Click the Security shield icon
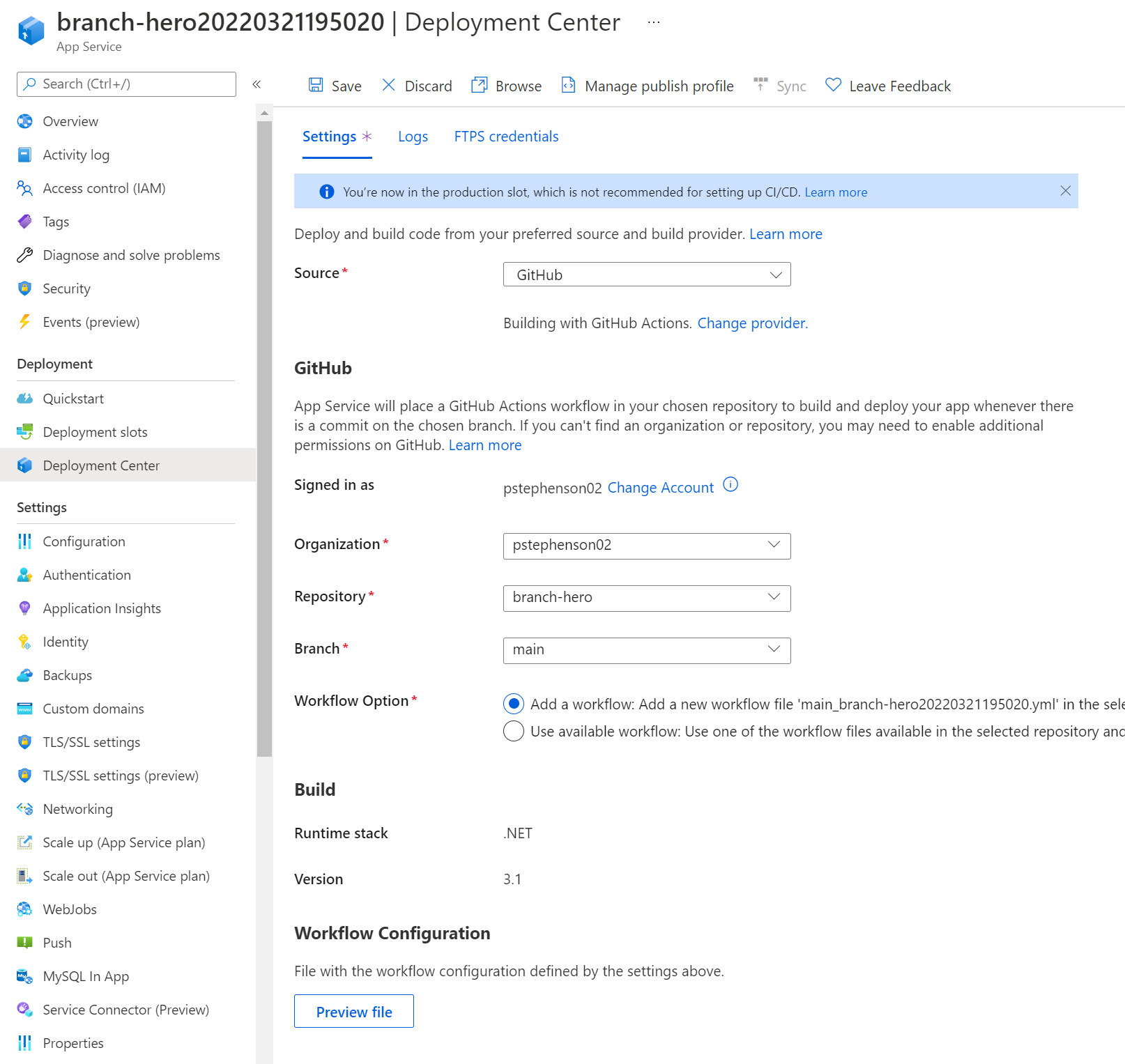The width and height of the screenshot is (1125, 1064). (x=25, y=288)
